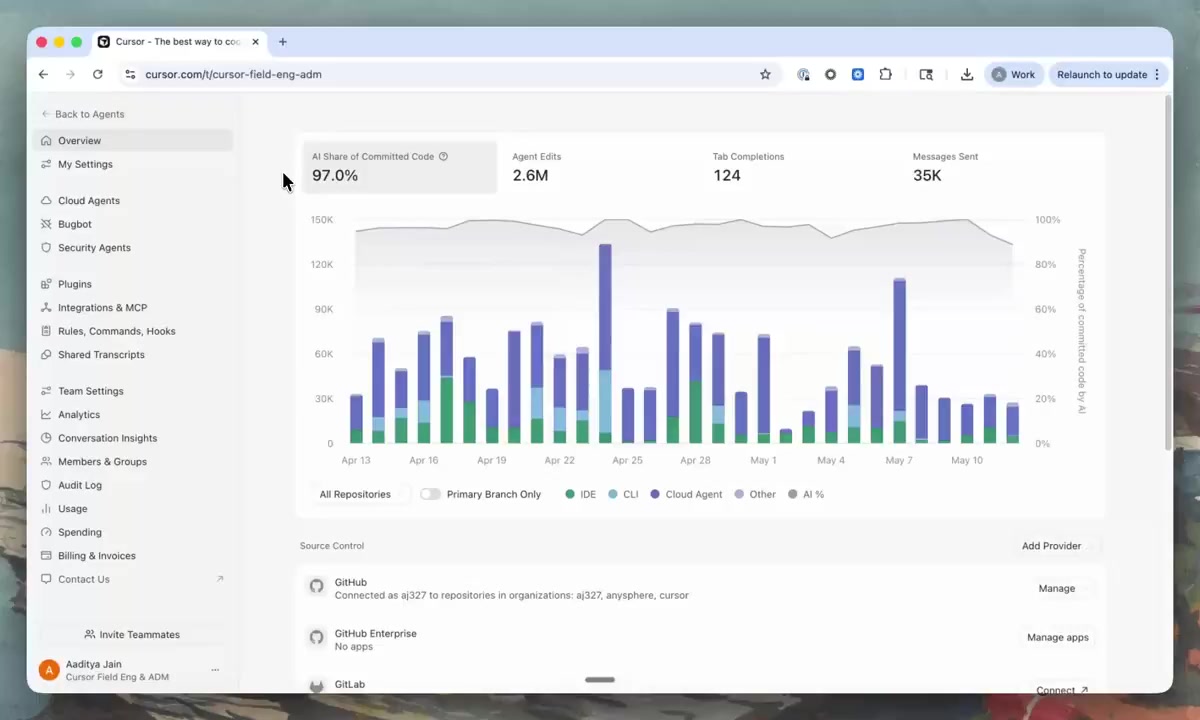The height and width of the screenshot is (720, 1200).
Task: Open the account options ellipsis next to Aaditya Jain
Action: click(215, 670)
